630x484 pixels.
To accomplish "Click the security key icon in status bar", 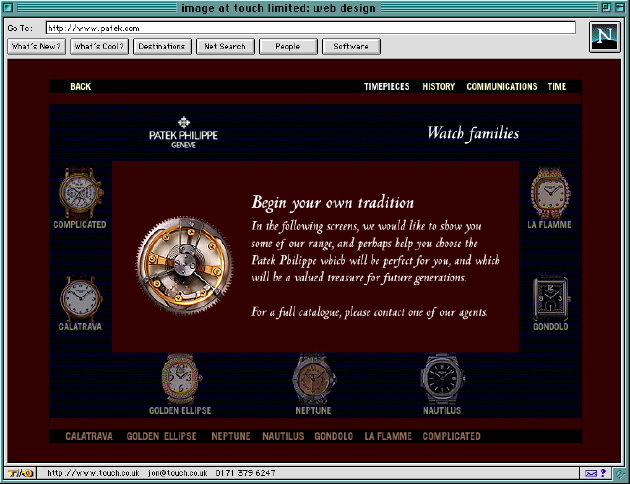I will [20, 473].
